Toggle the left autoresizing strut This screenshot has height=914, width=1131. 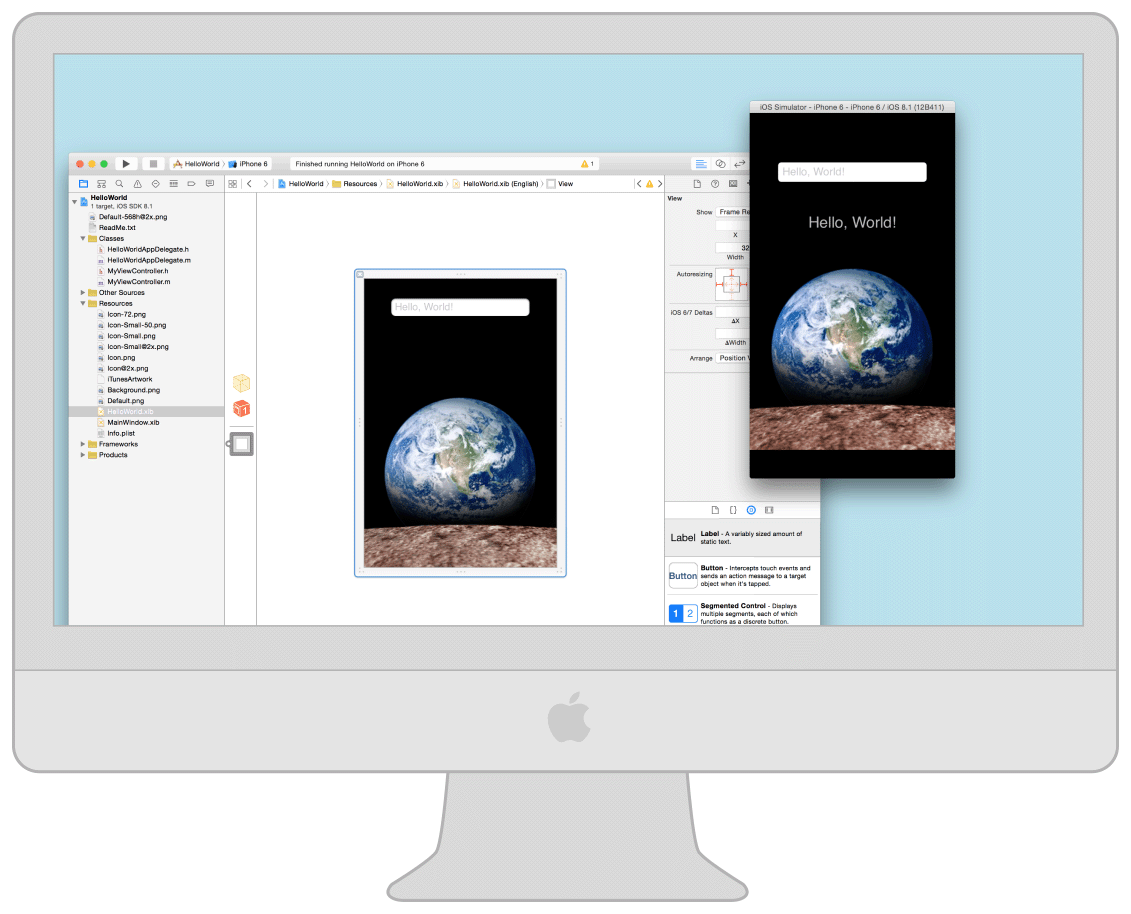[718, 284]
